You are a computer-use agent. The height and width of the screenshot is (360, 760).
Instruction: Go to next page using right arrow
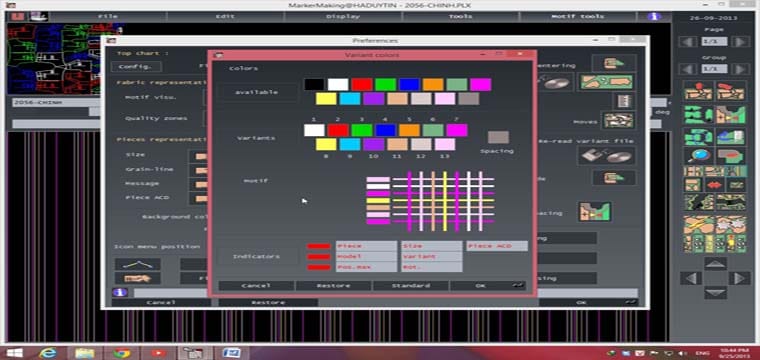pyautogui.click(x=740, y=42)
